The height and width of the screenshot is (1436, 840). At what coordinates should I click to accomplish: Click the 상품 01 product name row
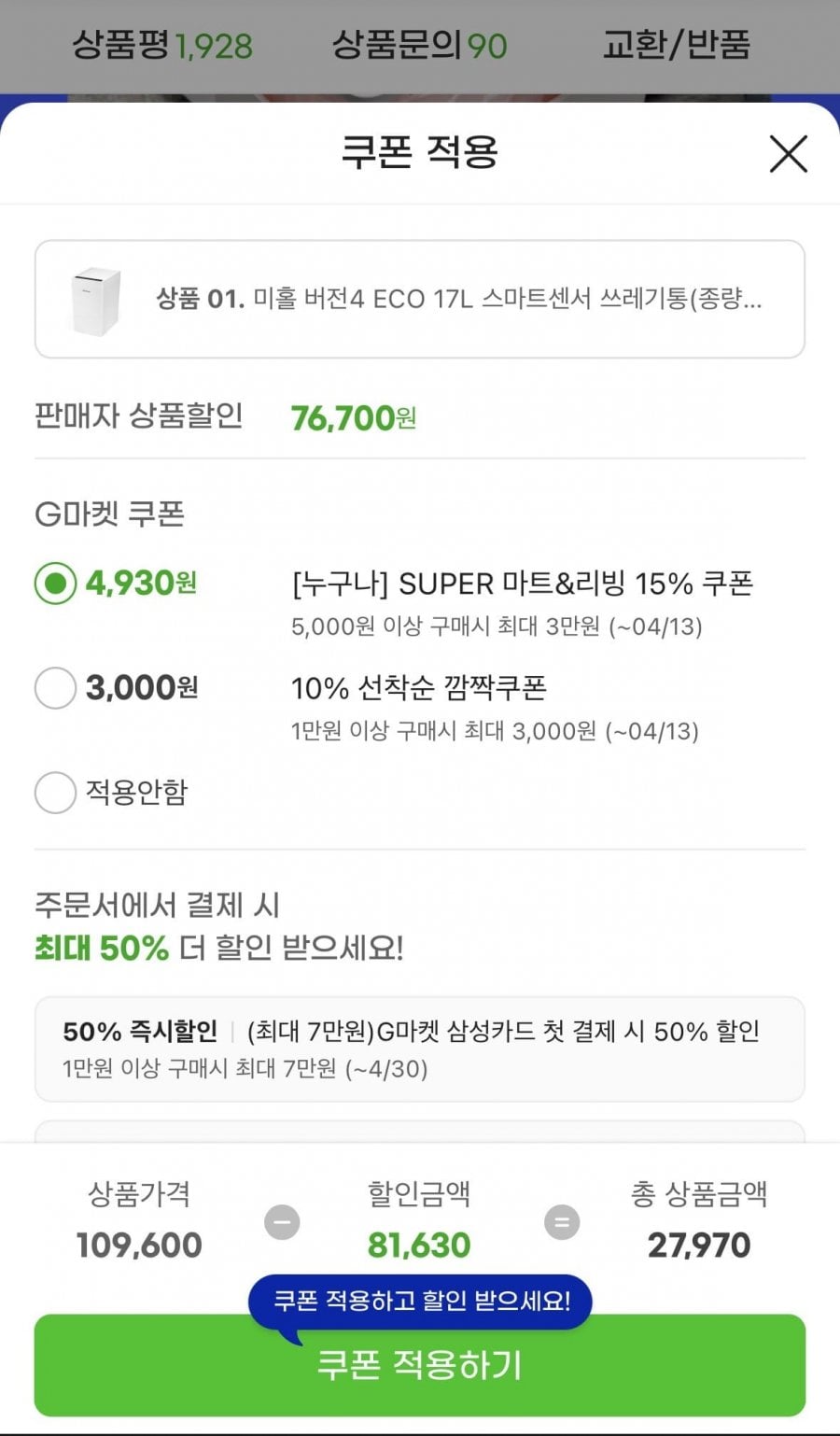[x=458, y=299]
